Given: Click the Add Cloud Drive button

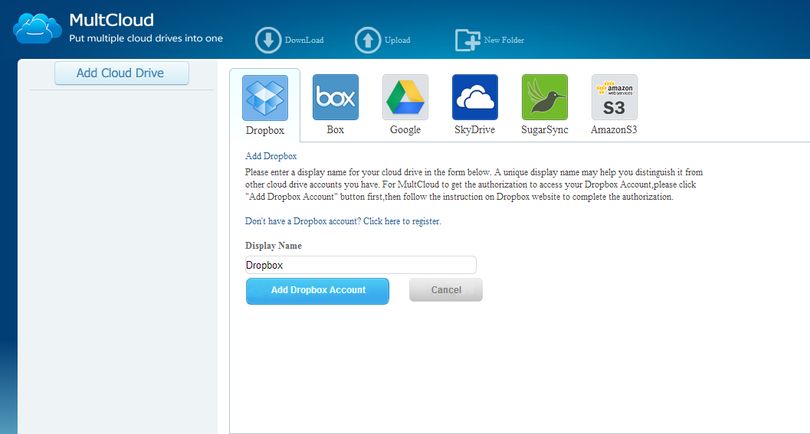Looking at the screenshot, I should click(121, 73).
